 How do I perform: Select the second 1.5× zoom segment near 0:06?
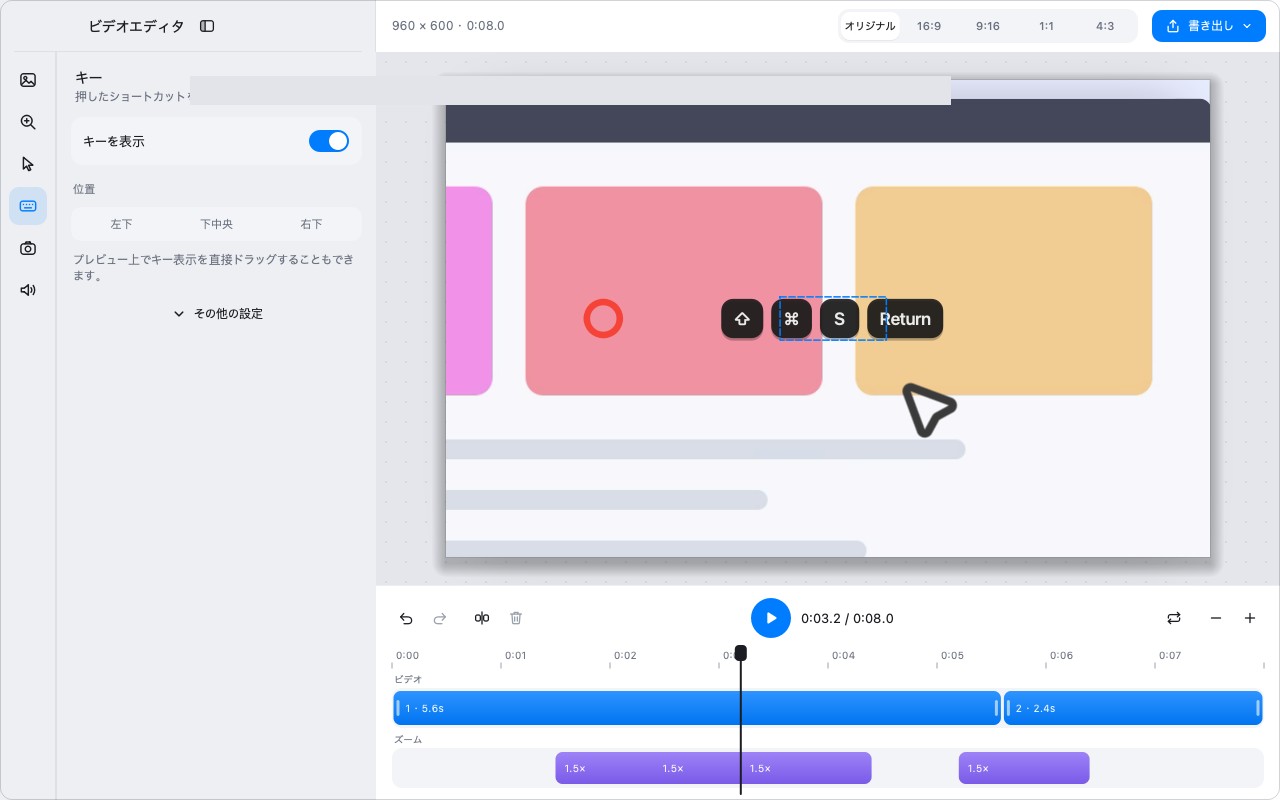click(1024, 768)
